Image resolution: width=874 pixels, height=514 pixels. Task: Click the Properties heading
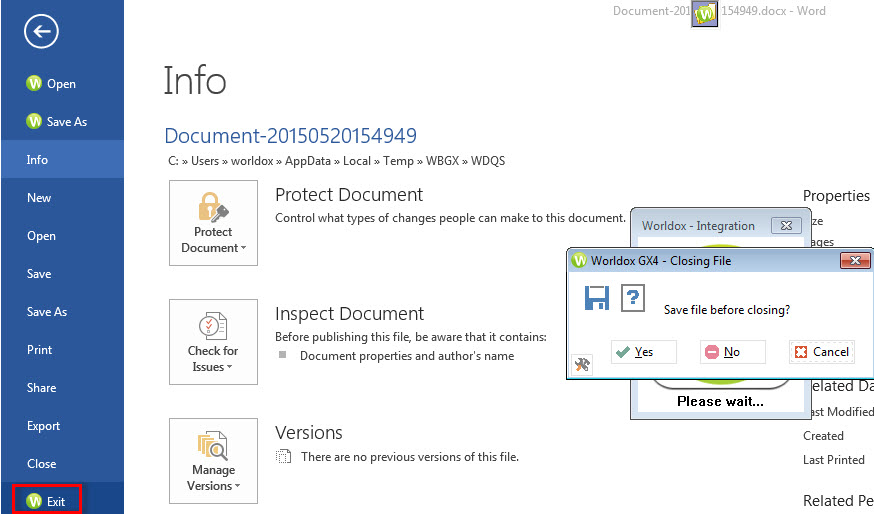tap(836, 196)
